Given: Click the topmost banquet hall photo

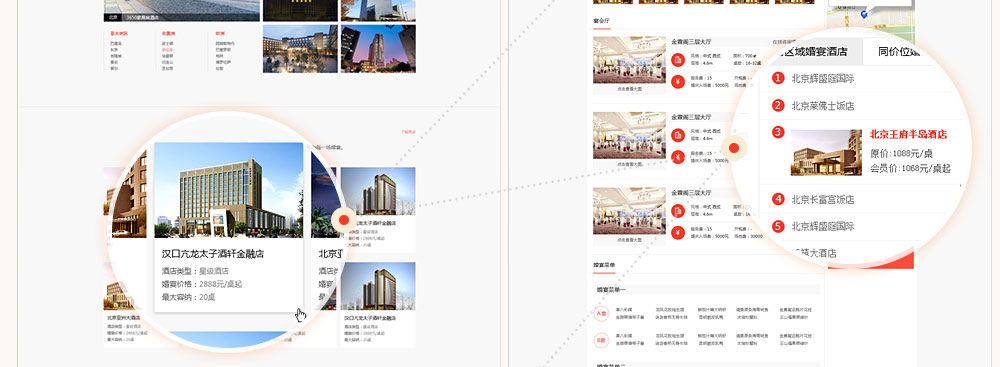Looking at the screenshot, I should click(620, 60).
